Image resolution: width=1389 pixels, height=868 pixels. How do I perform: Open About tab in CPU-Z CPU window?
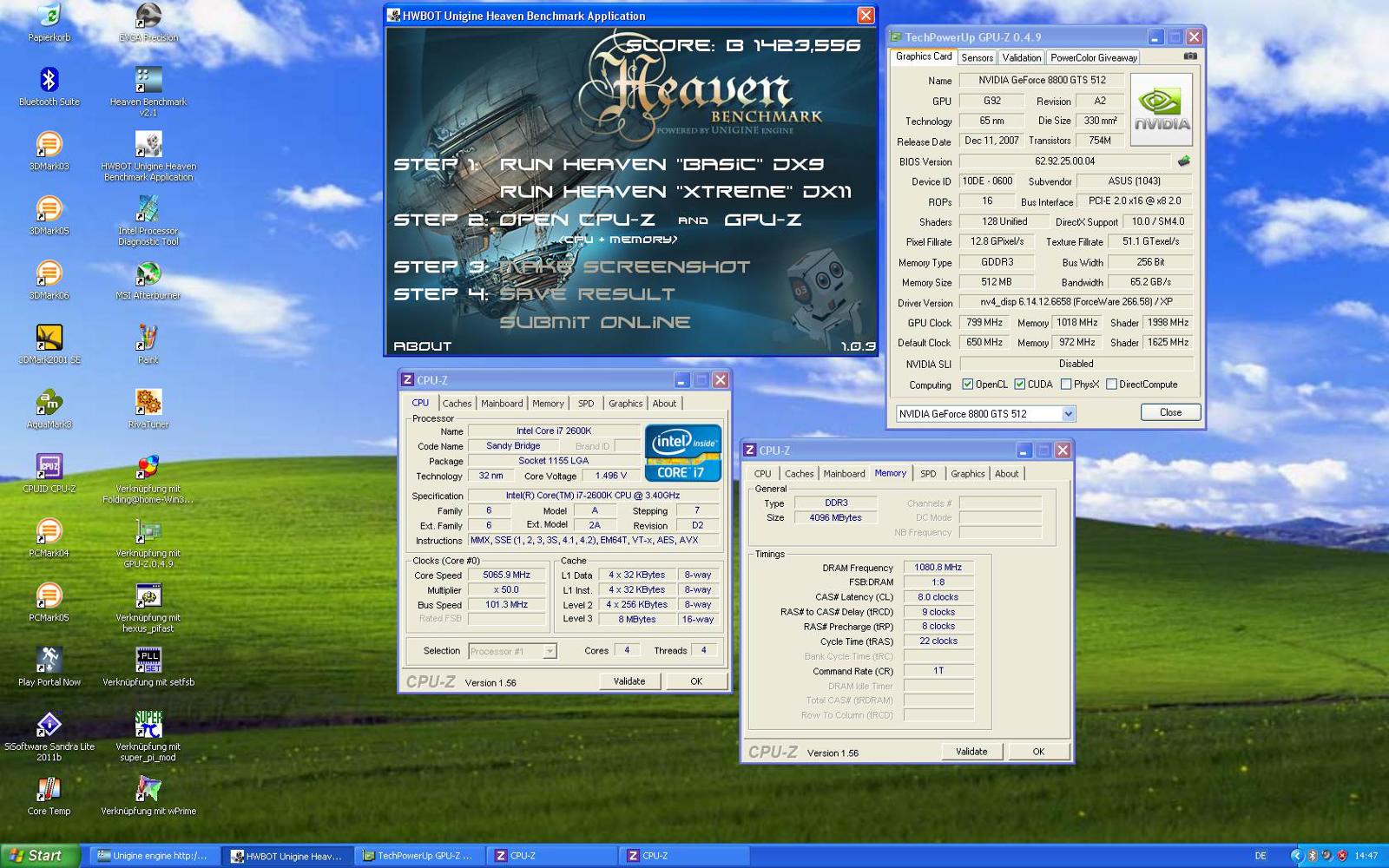[x=664, y=404]
